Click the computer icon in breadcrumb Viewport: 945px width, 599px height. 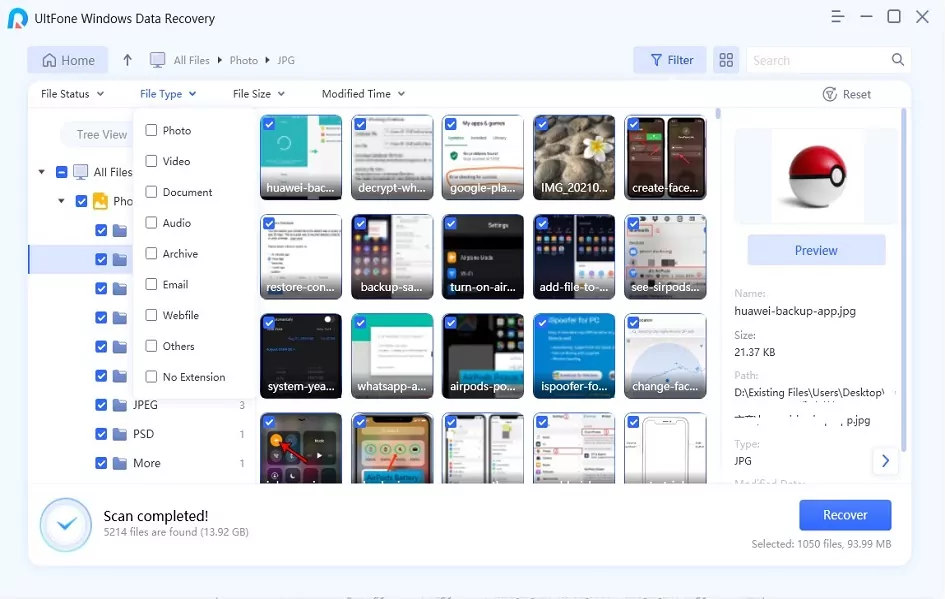(x=158, y=60)
